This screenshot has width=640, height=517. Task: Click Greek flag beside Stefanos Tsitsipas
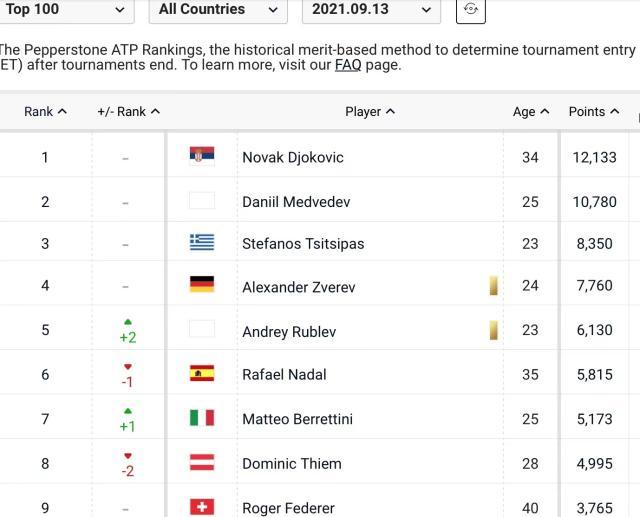click(202, 242)
